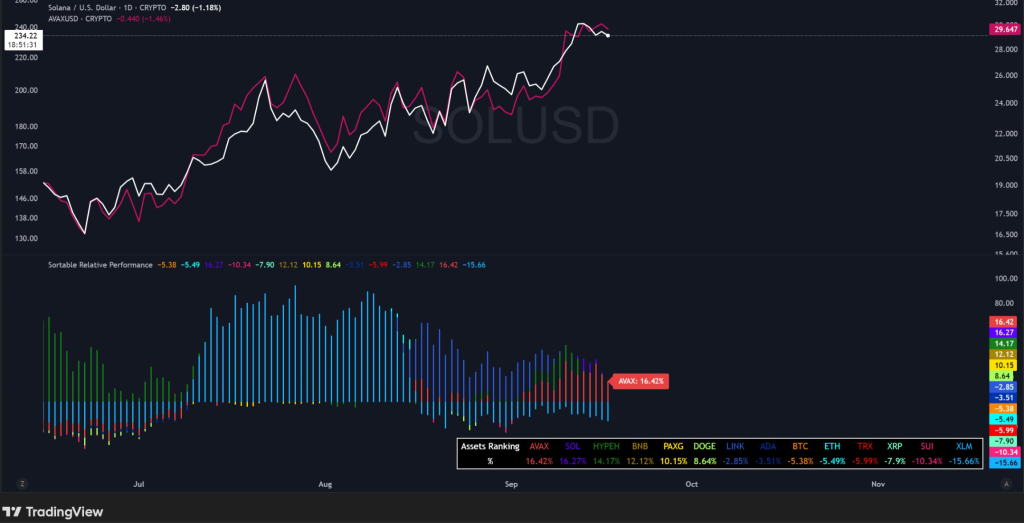
Task: Select the 29.647 AVAX price tag
Action: pyautogui.click(x=1004, y=30)
